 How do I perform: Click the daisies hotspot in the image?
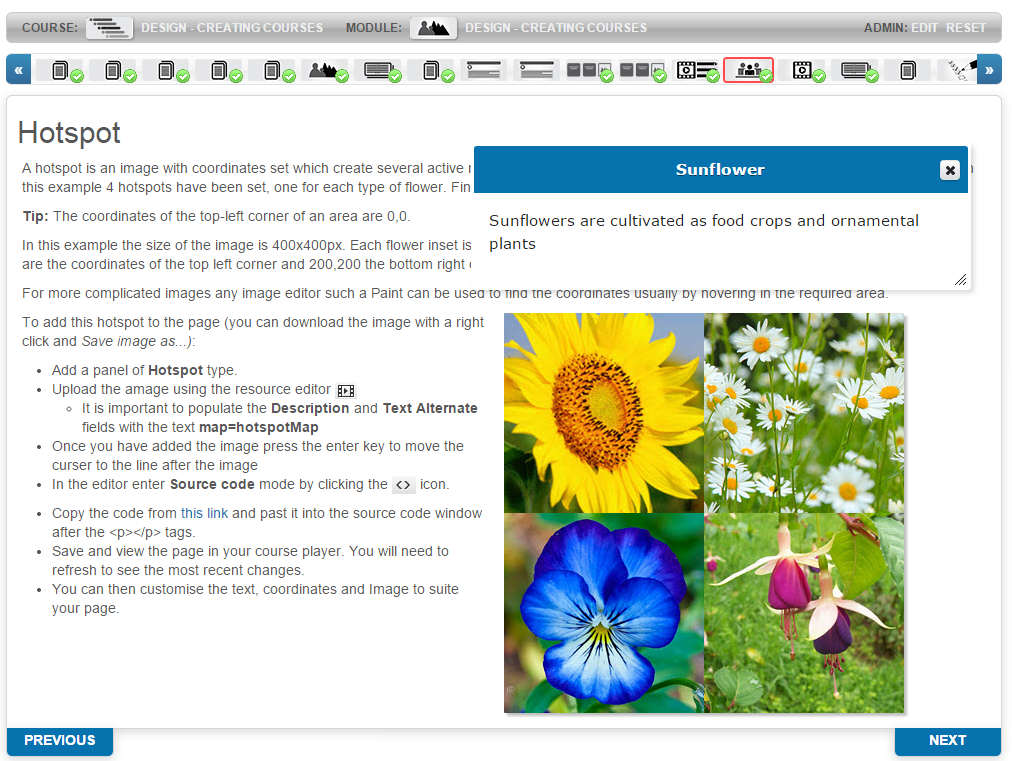click(804, 413)
